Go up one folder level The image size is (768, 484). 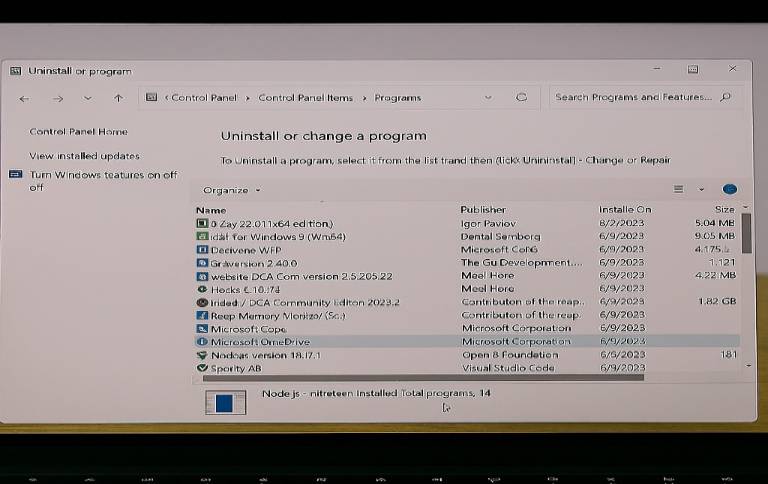[x=118, y=98]
